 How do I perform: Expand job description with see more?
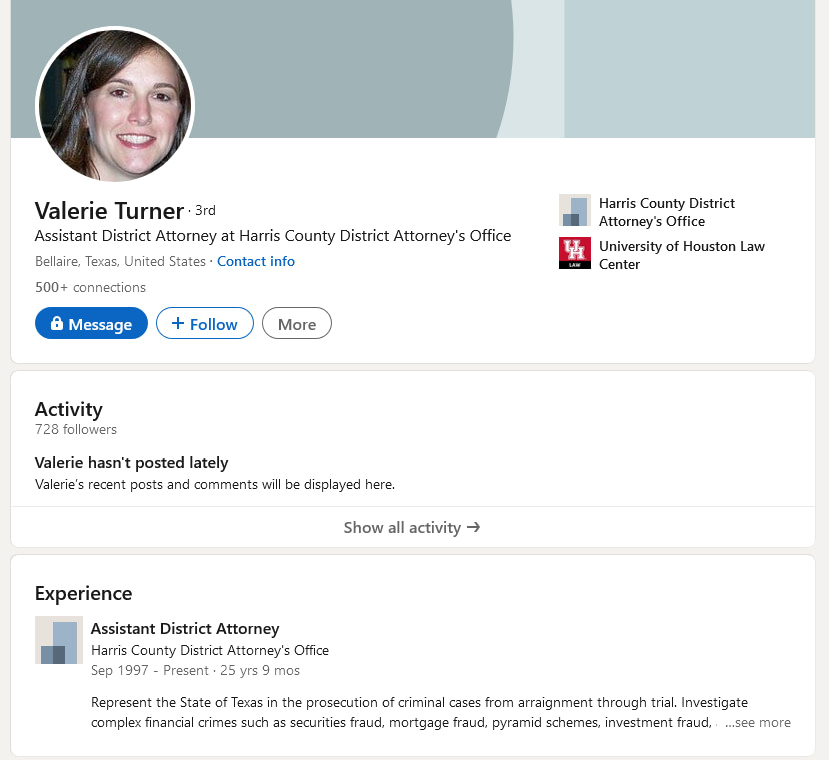click(758, 722)
